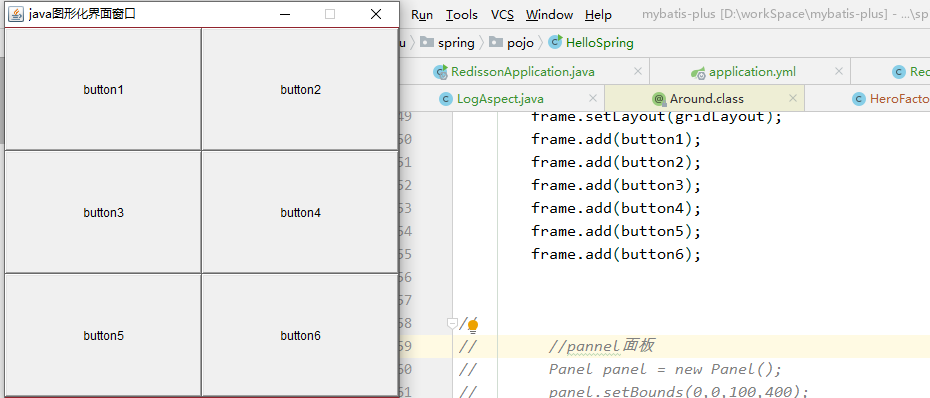Close the RedissonApplication.java tab
The width and height of the screenshot is (930, 398).
click(638, 71)
